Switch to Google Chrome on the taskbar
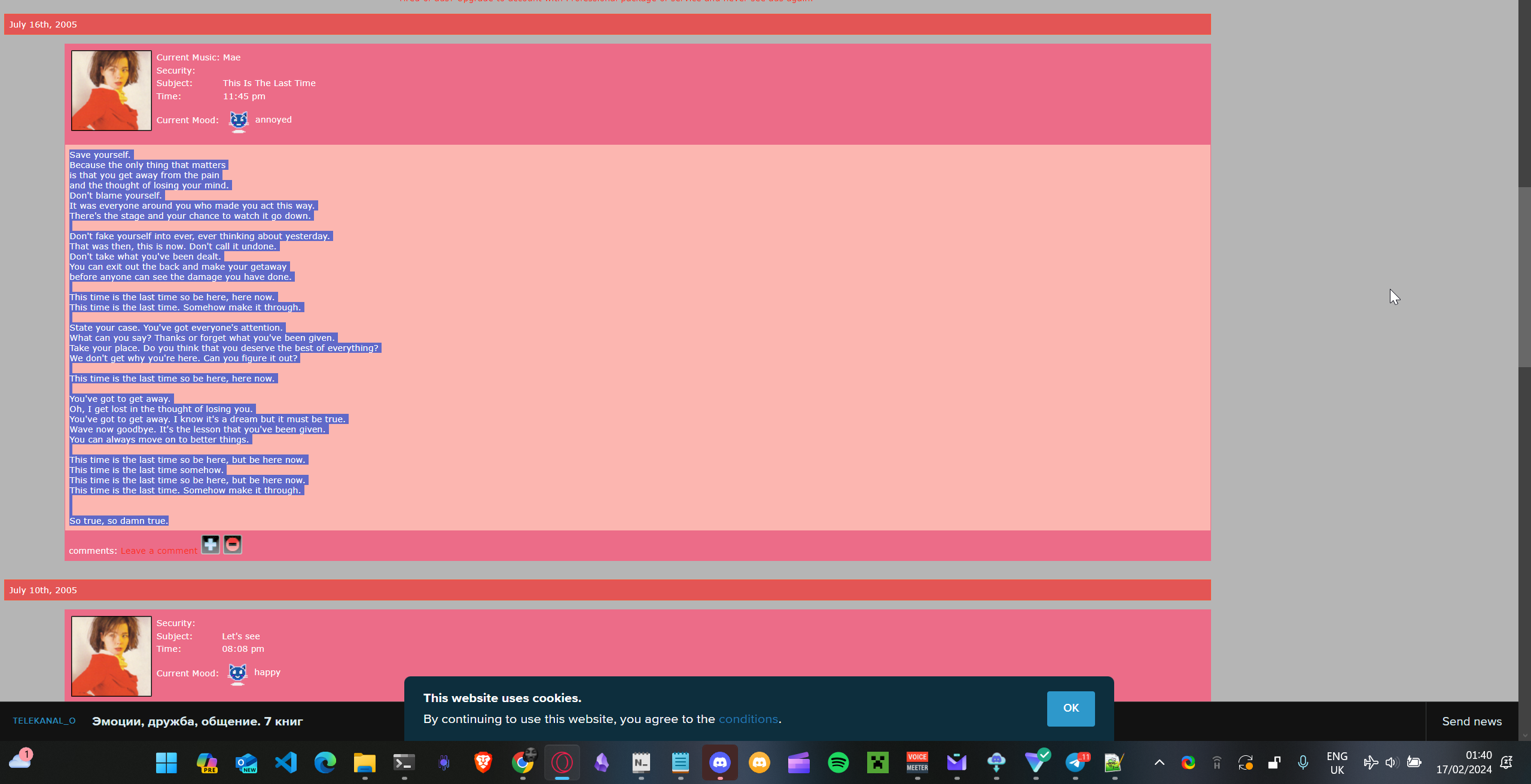The width and height of the screenshot is (1531, 784). click(523, 762)
